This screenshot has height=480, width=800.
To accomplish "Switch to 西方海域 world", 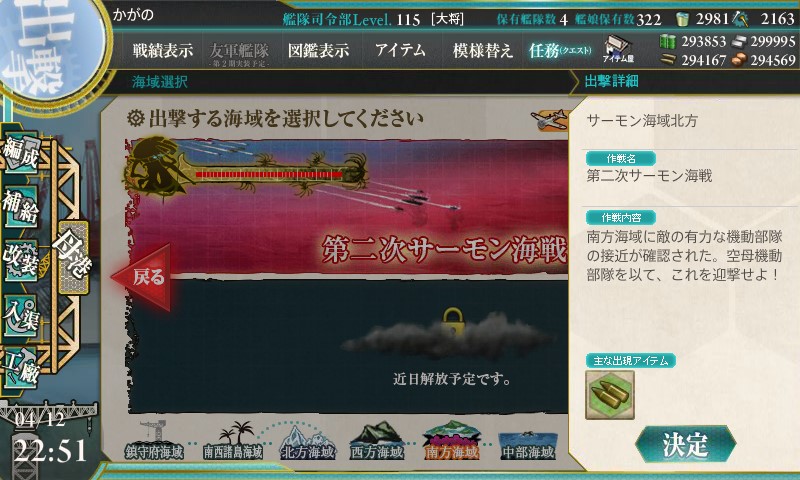I will 377,441.
